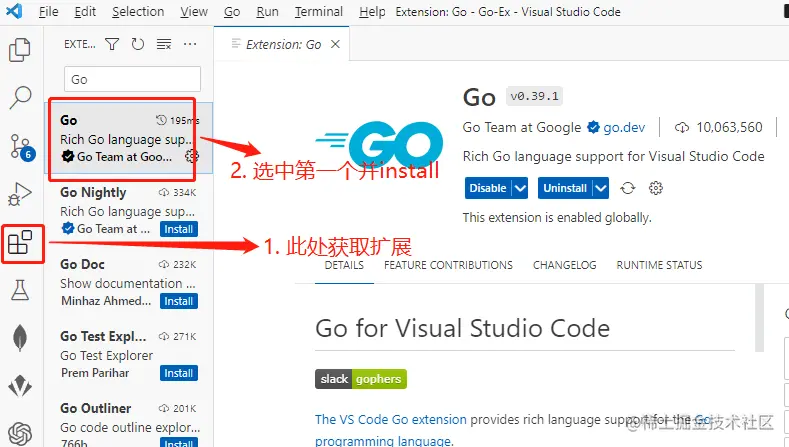
Task: Click the EXTE... panel title
Action: point(80,44)
